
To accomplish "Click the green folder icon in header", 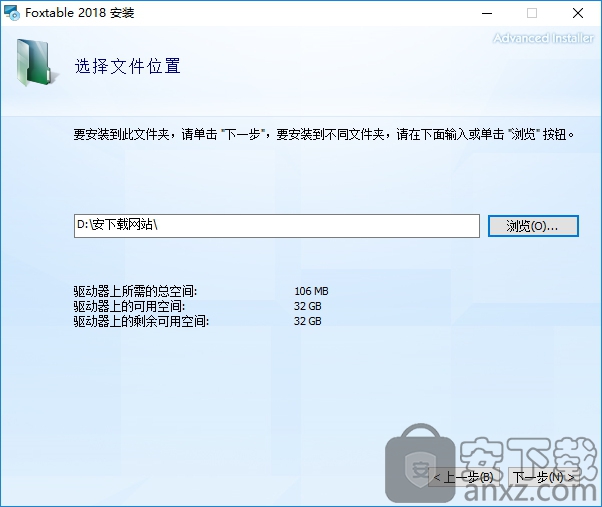I will pos(36,63).
